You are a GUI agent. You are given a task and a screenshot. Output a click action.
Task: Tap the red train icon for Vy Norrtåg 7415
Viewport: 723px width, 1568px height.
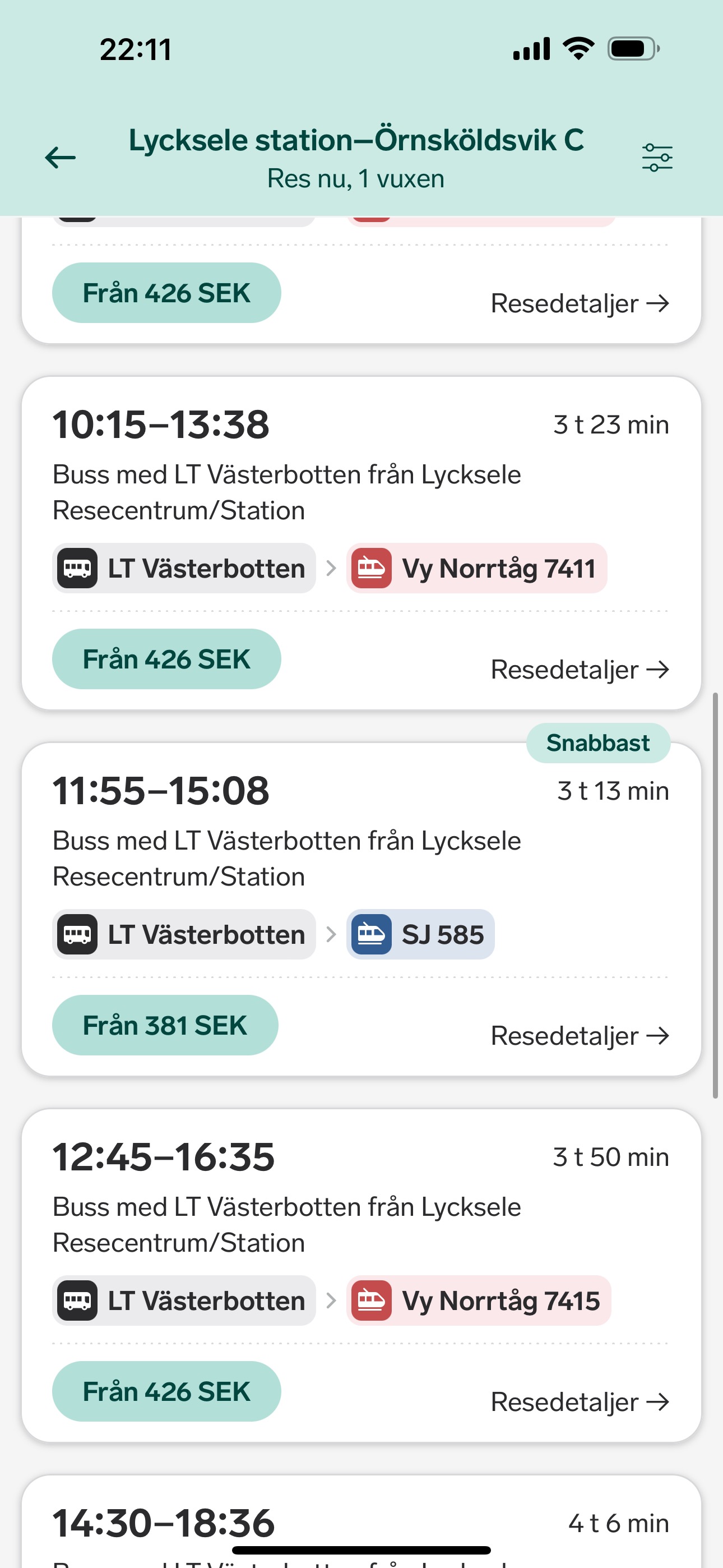pos(371,1301)
